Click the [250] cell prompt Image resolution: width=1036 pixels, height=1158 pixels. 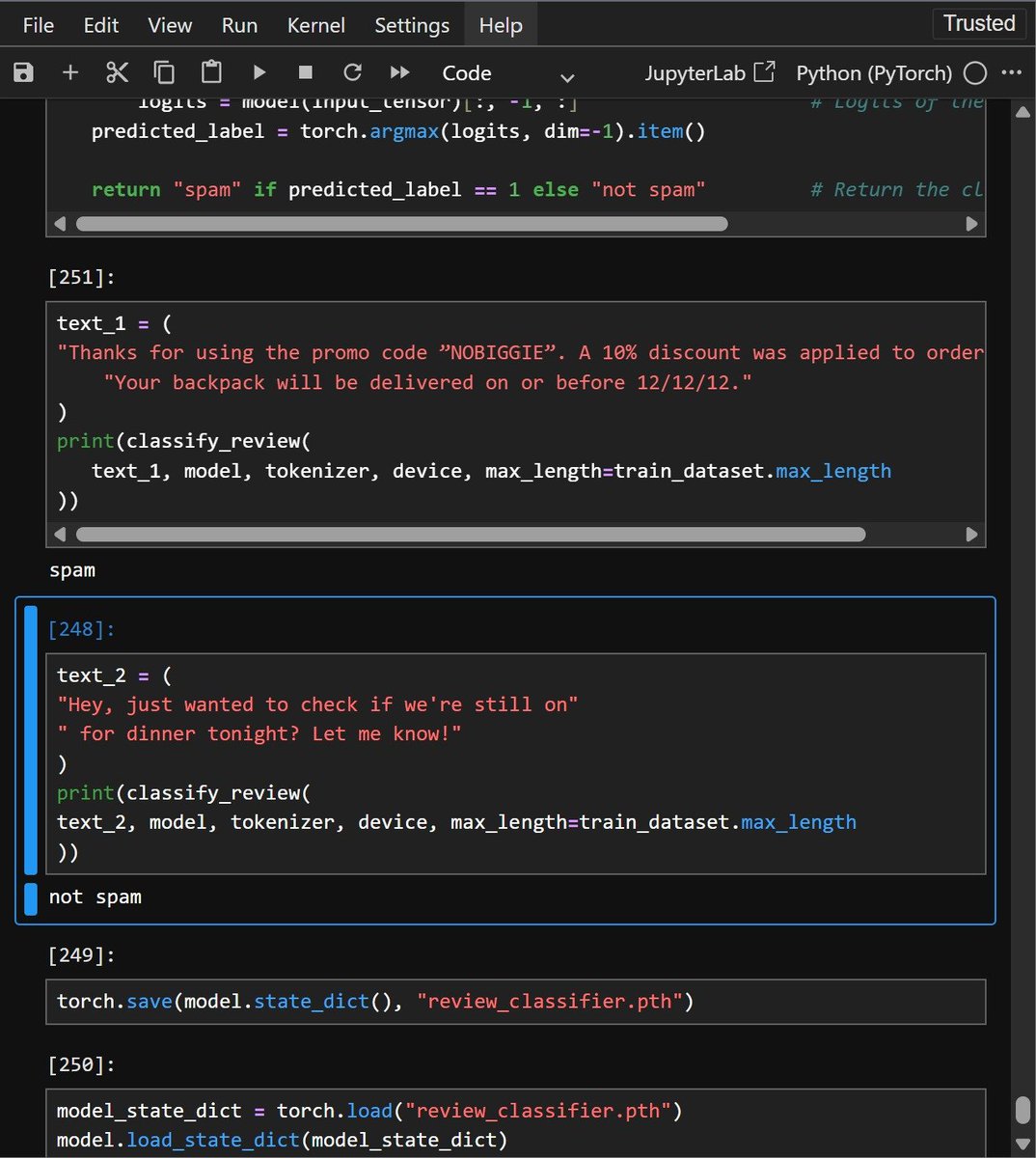pos(82,1065)
